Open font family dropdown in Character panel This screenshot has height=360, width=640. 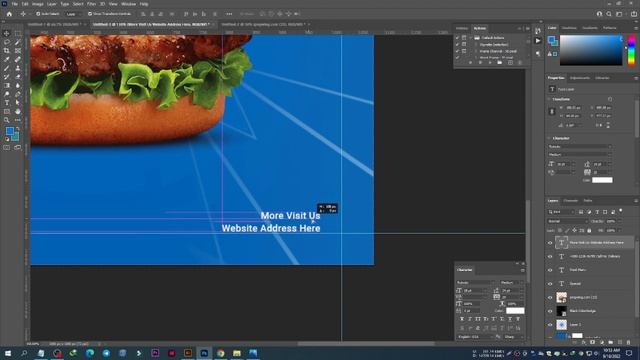coord(476,282)
